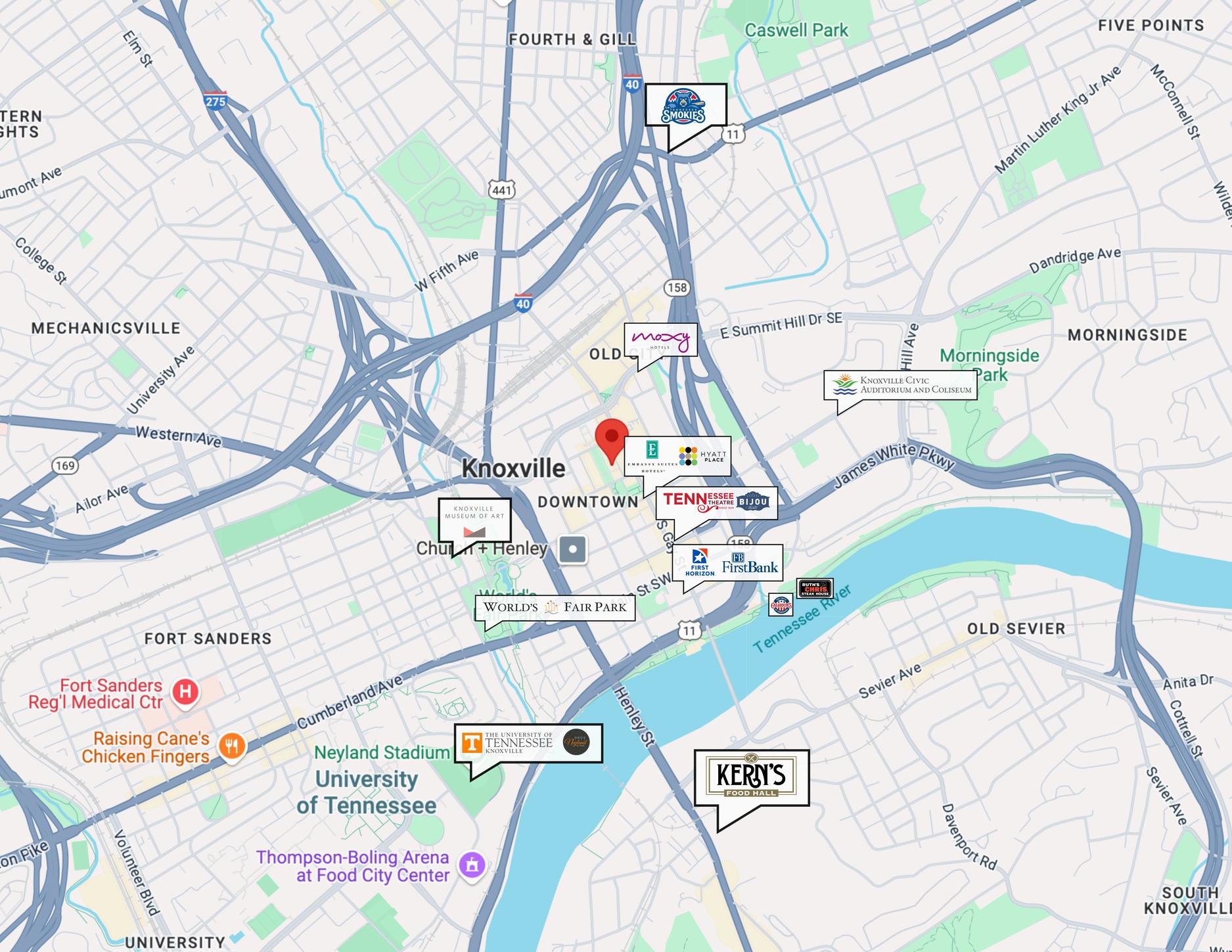Select the Embassy Suites logo
The width and height of the screenshot is (1232, 952).
coord(652,456)
